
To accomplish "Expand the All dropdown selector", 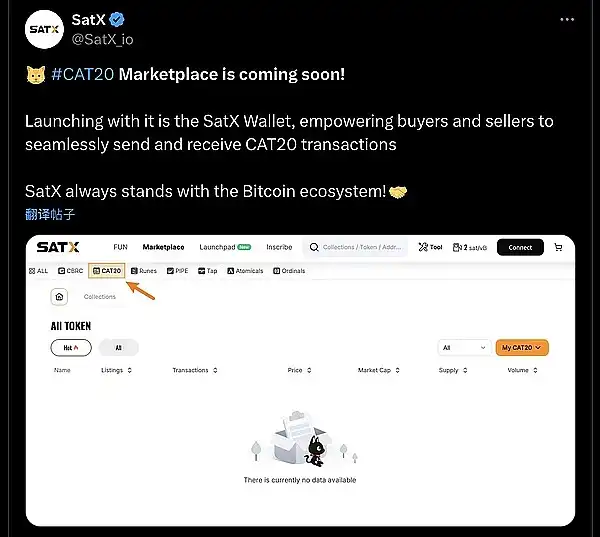I will click(464, 348).
